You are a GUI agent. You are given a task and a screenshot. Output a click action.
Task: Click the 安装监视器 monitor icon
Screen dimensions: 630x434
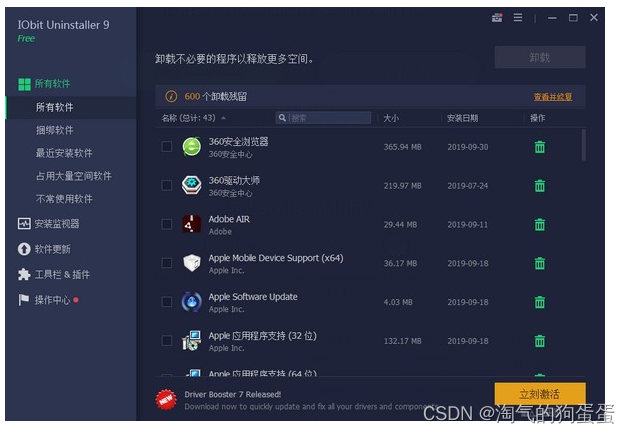coord(24,224)
